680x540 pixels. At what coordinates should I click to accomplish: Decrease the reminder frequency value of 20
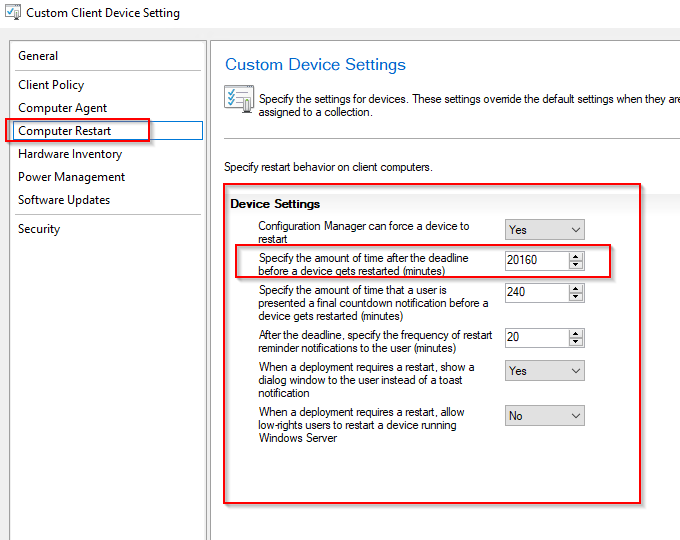[576, 342]
